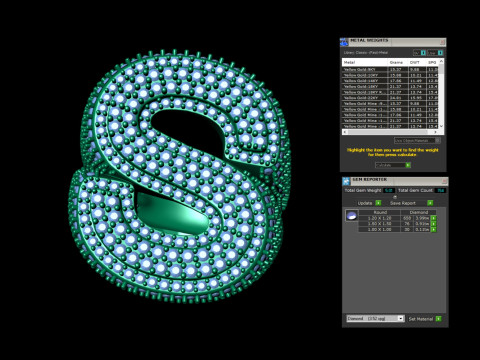Click the green Set Material button
The height and width of the screenshot is (360, 480).
pos(439,319)
